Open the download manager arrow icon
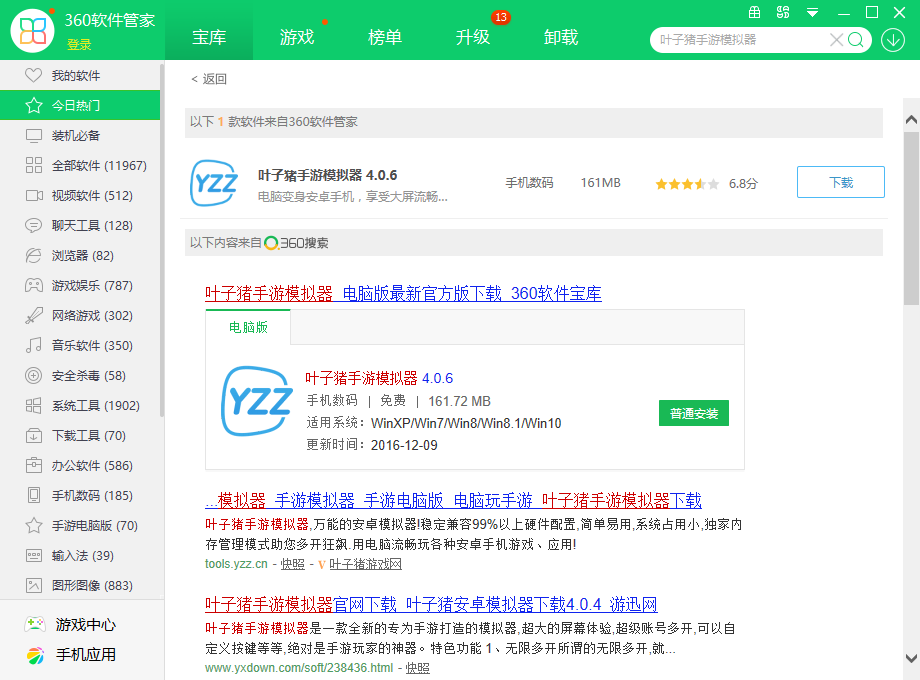Screen dimensions: 920x680 892,40
